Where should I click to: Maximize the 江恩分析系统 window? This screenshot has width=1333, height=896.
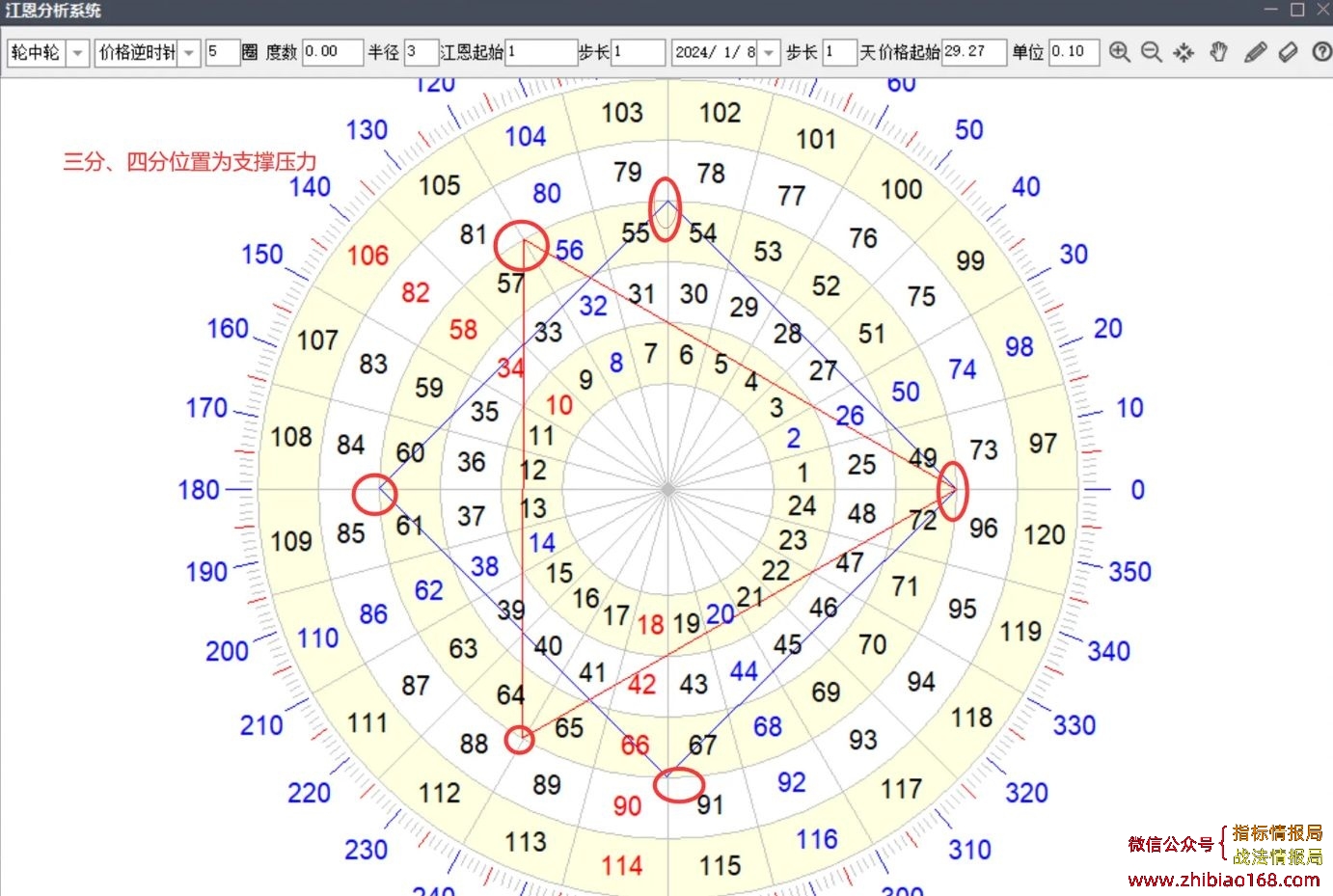pos(1297,10)
